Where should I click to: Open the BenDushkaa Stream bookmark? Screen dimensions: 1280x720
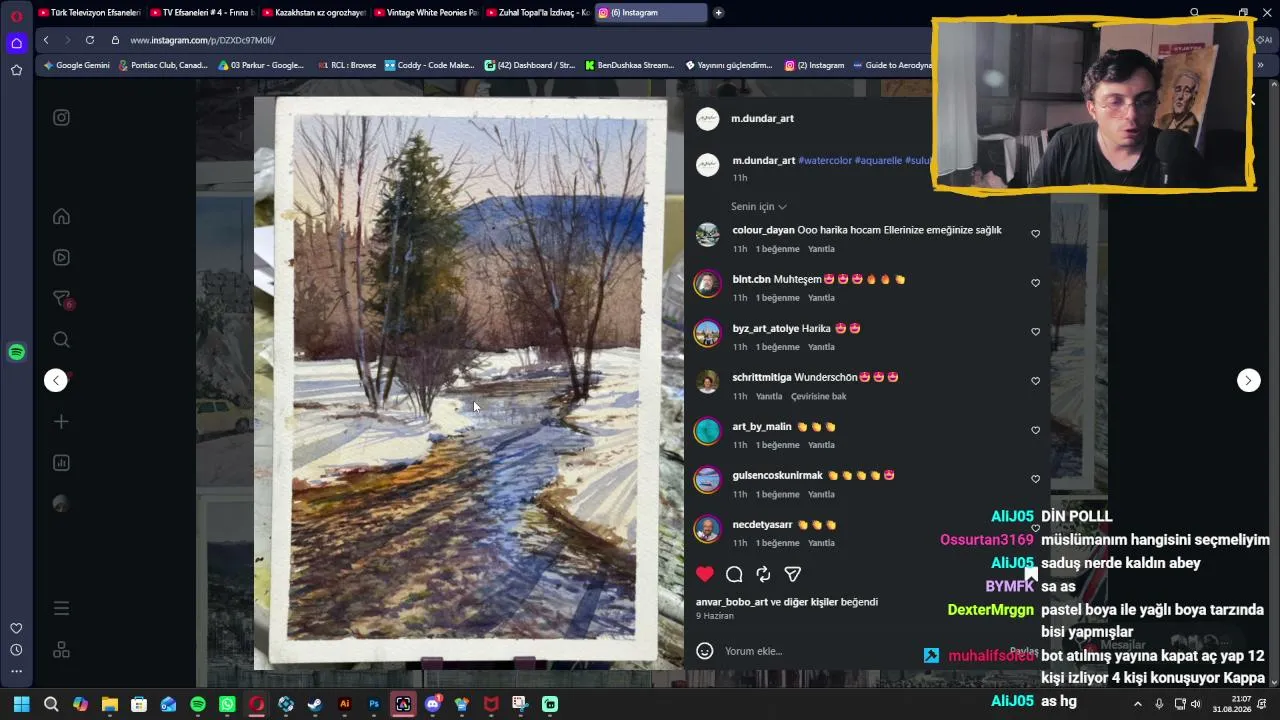point(629,65)
